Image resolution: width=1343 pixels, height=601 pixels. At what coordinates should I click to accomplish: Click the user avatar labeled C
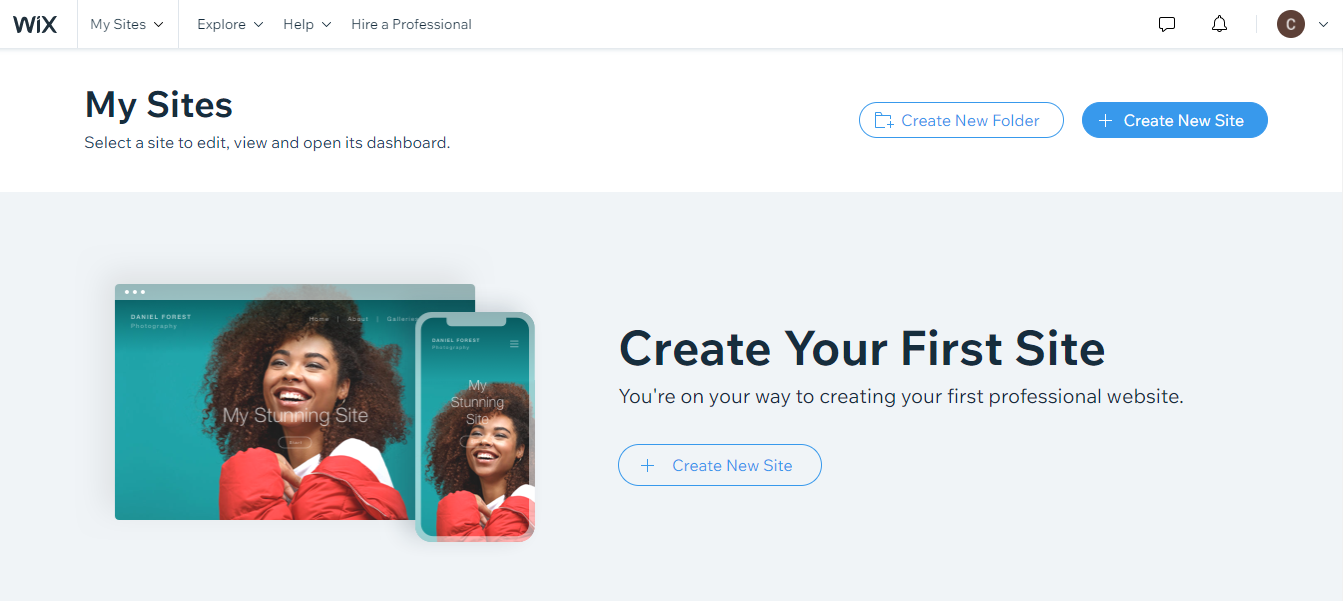pyautogui.click(x=1291, y=24)
